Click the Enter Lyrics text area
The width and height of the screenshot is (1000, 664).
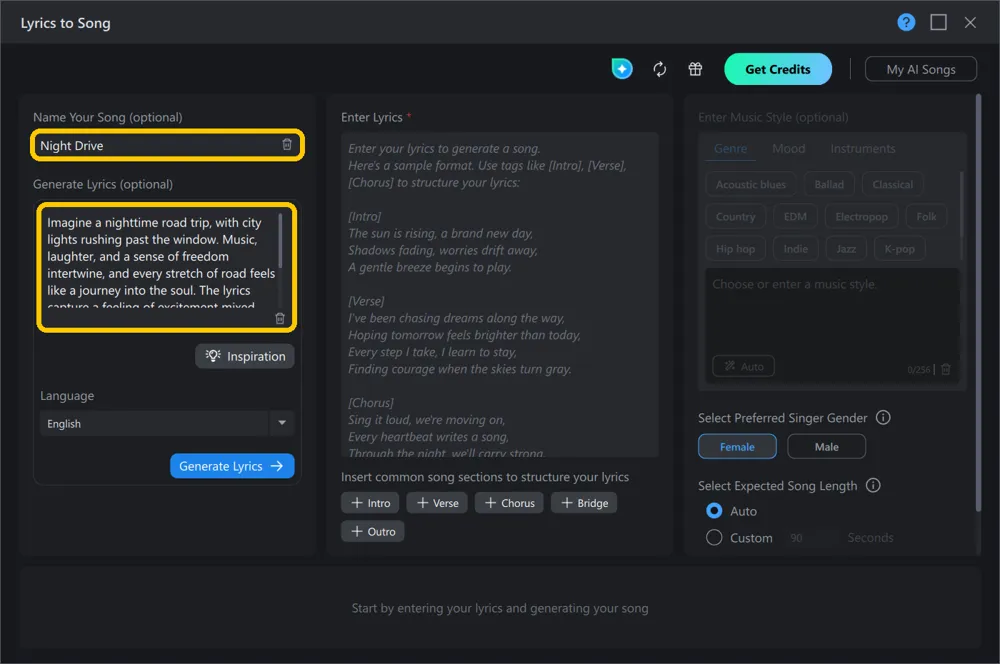point(499,294)
